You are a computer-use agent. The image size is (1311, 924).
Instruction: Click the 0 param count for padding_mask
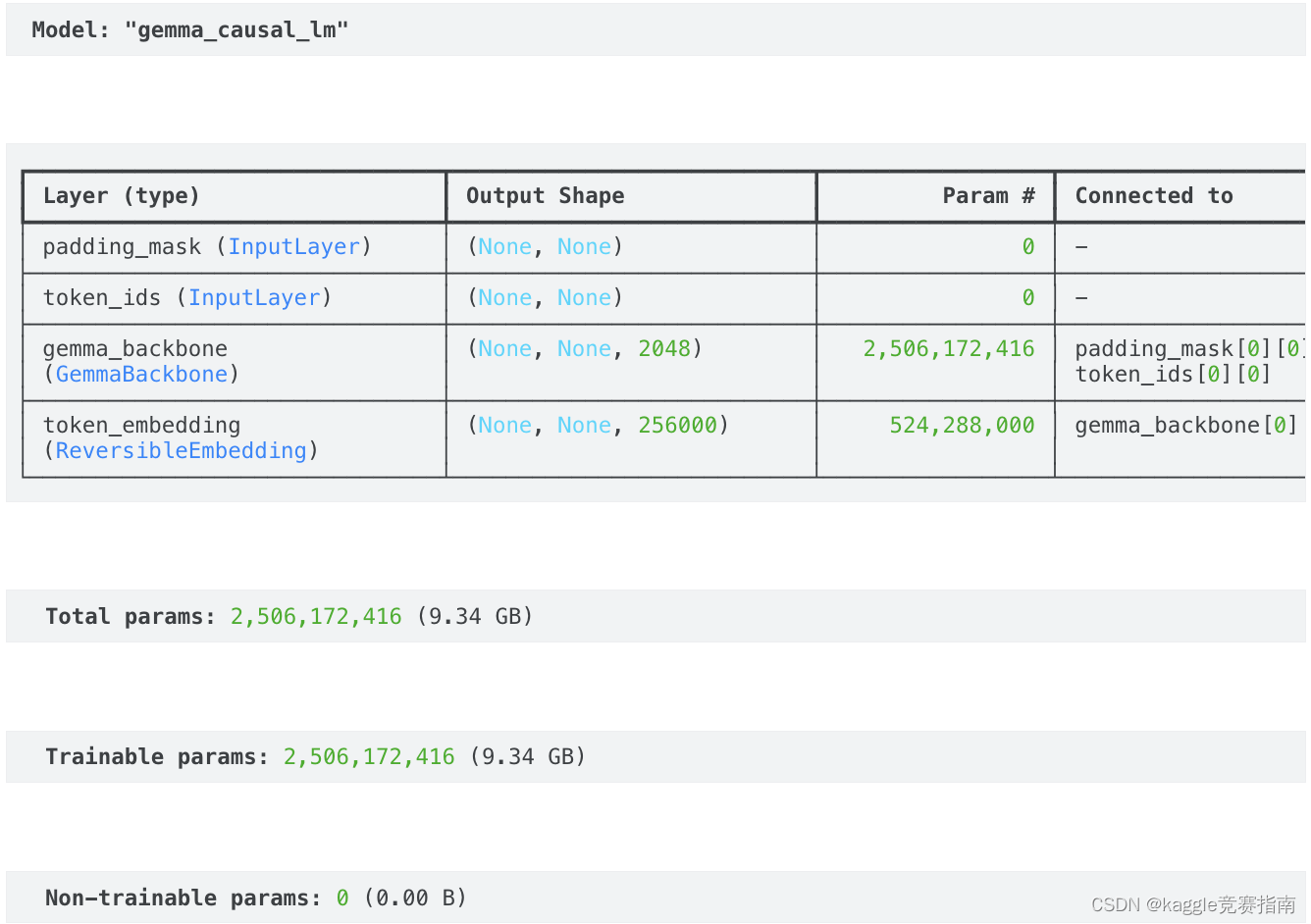1028,247
